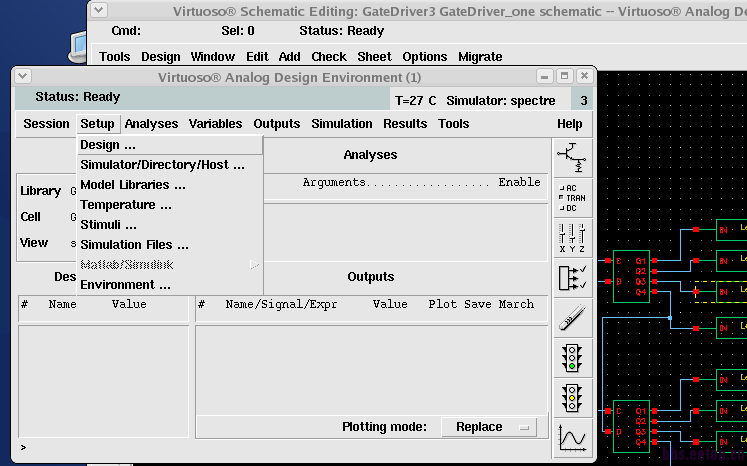
Task: Open the Choose Design transistor icon
Action: click(x=572, y=158)
